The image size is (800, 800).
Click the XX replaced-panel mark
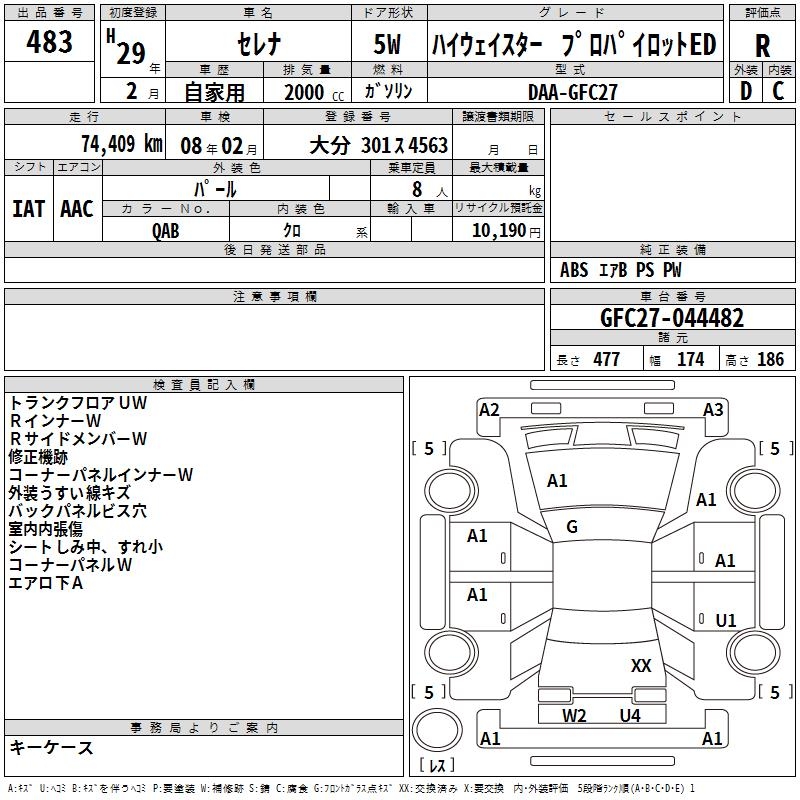641,665
